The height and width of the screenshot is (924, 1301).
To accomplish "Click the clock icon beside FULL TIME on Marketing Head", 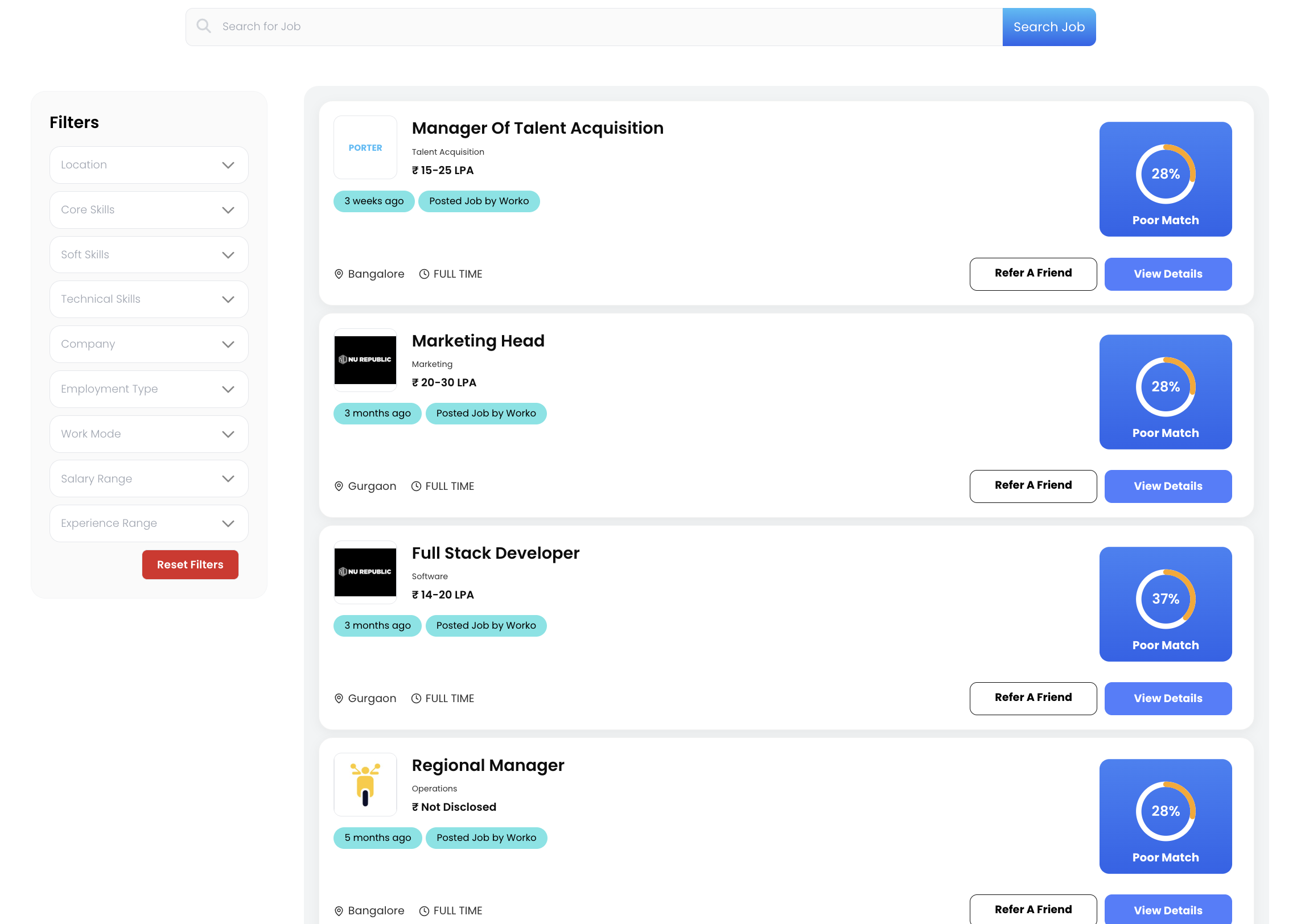I will tap(415, 486).
